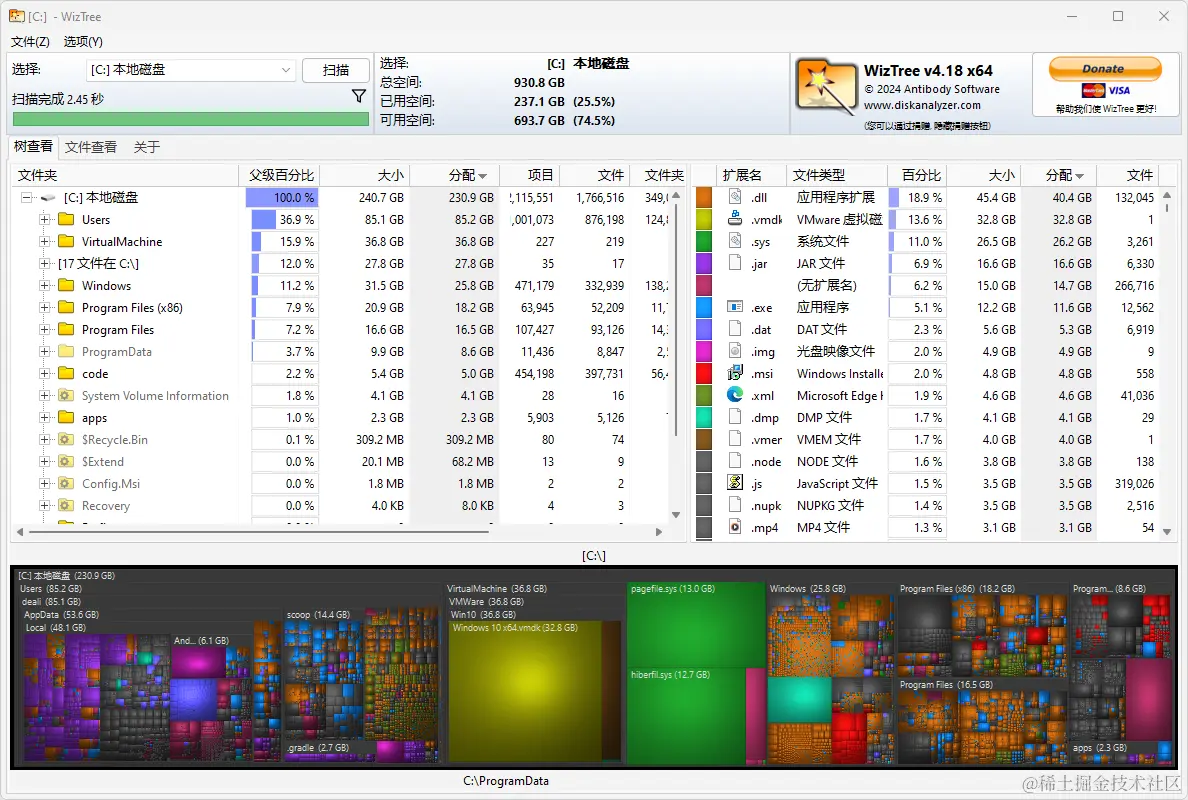This screenshot has height=800, width=1188.
Task: Click the filter funnel icon
Action: 358,96
